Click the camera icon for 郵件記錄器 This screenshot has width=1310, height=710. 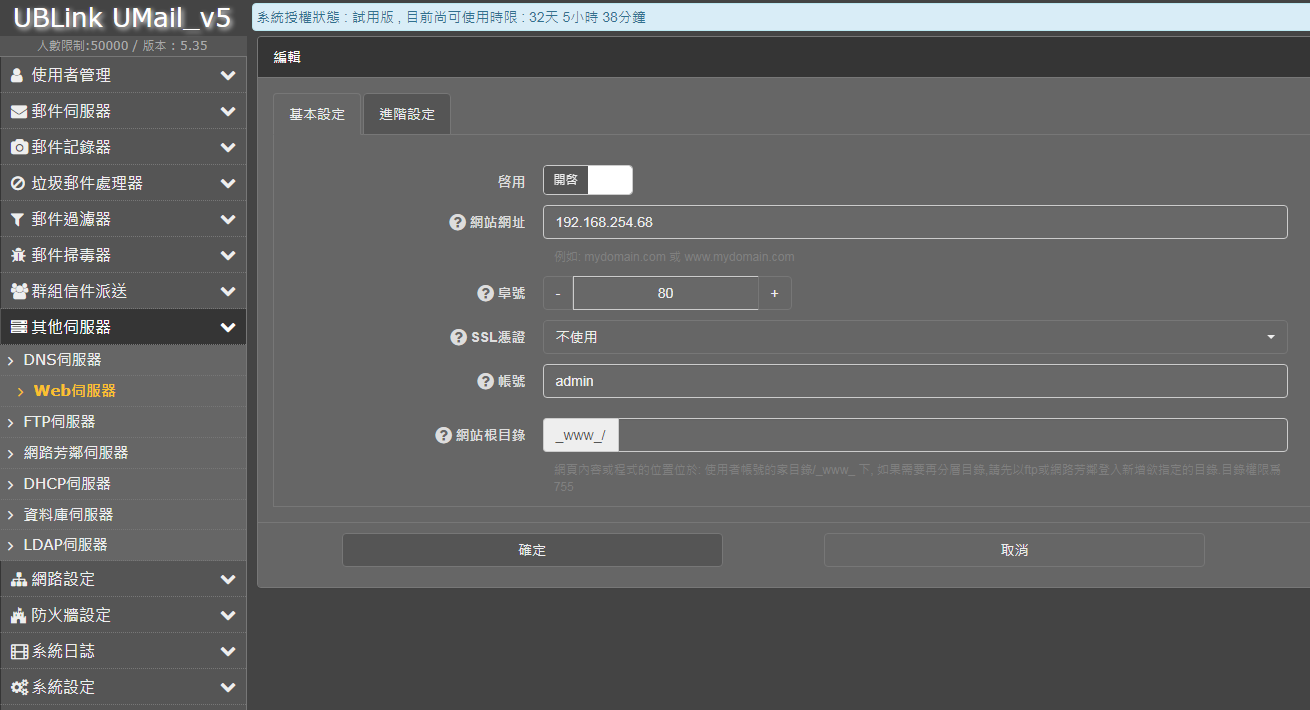click(18, 148)
